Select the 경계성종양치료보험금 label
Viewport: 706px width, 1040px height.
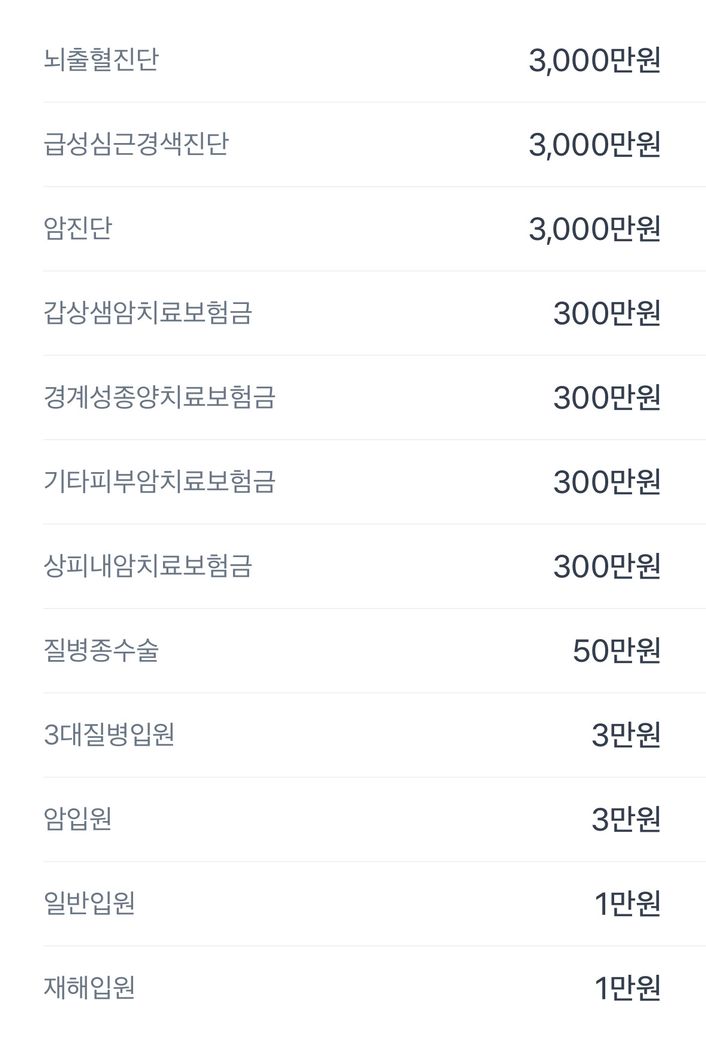point(159,397)
